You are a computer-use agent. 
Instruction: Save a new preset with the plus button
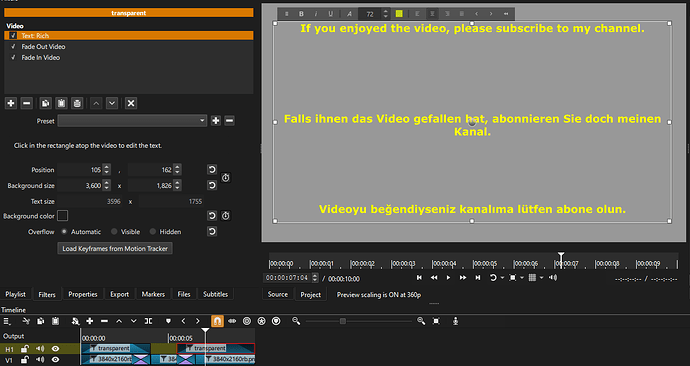click(x=216, y=121)
